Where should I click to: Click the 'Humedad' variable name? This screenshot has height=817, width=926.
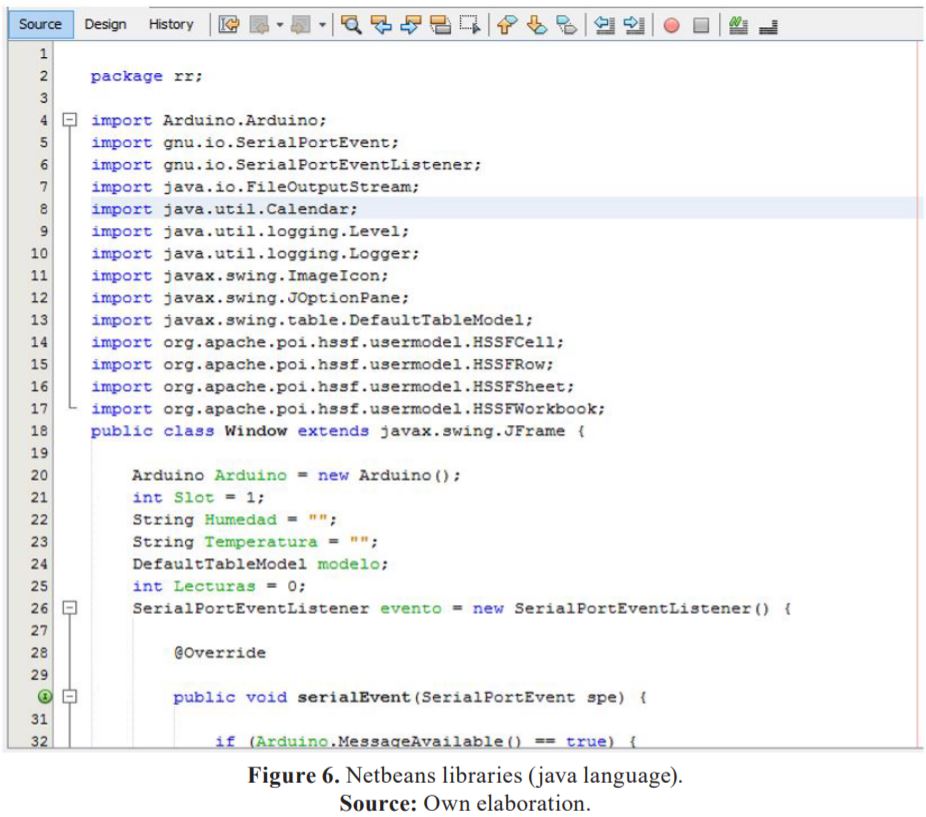[240, 520]
